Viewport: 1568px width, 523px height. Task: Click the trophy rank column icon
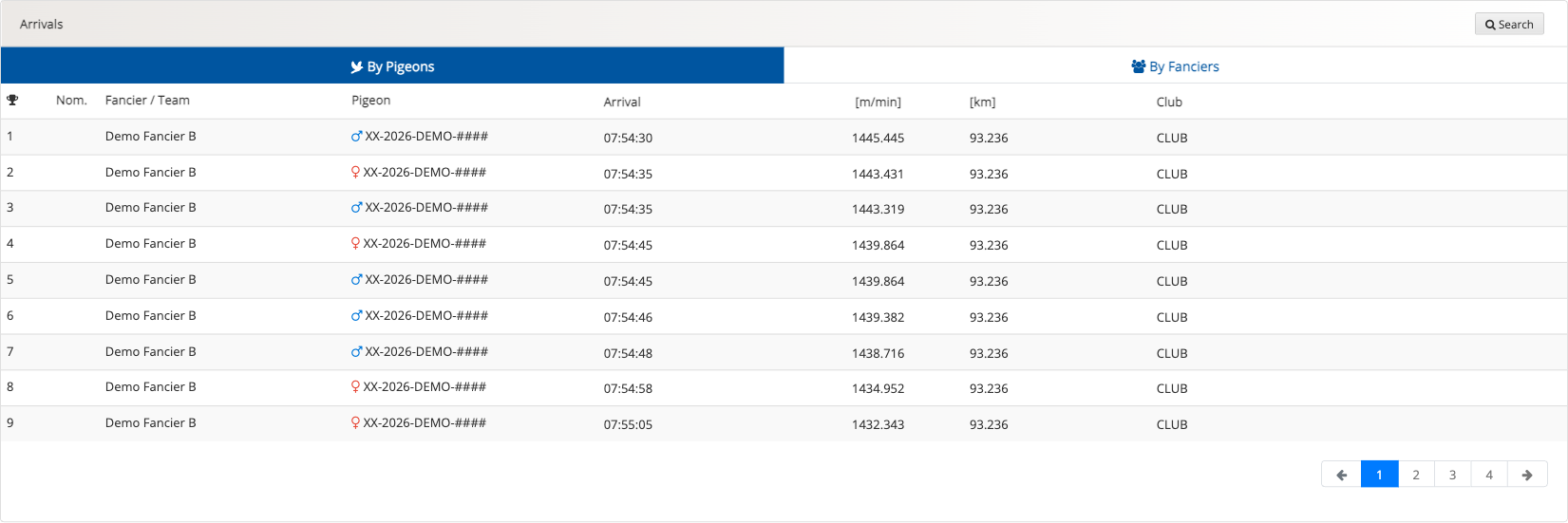pos(12,101)
